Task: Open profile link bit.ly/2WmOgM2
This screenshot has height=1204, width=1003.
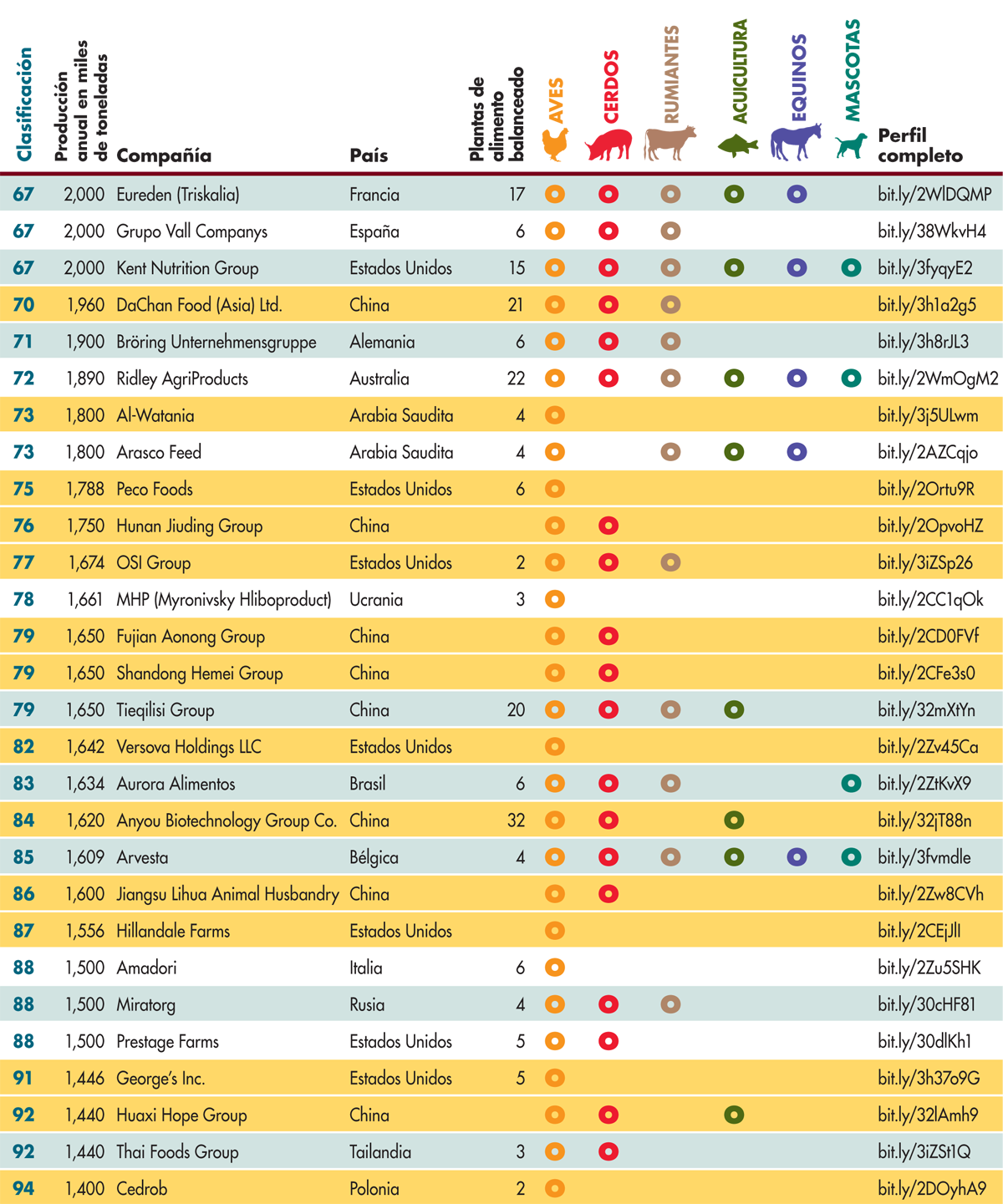Action: pos(938,378)
